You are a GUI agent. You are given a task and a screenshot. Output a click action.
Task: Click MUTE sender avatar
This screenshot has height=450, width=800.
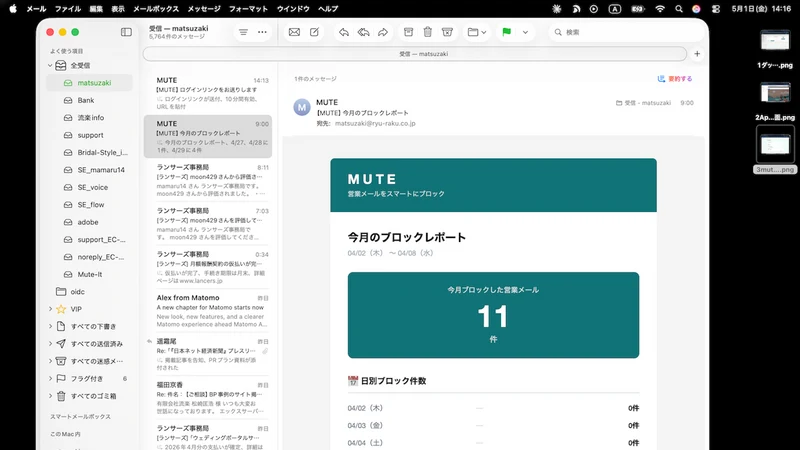[302, 107]
